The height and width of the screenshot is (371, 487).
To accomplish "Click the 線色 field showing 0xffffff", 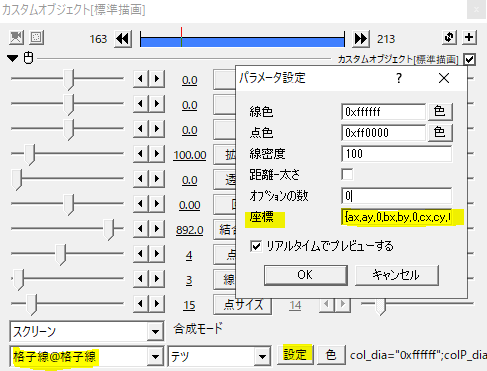I will pos(383,112).
